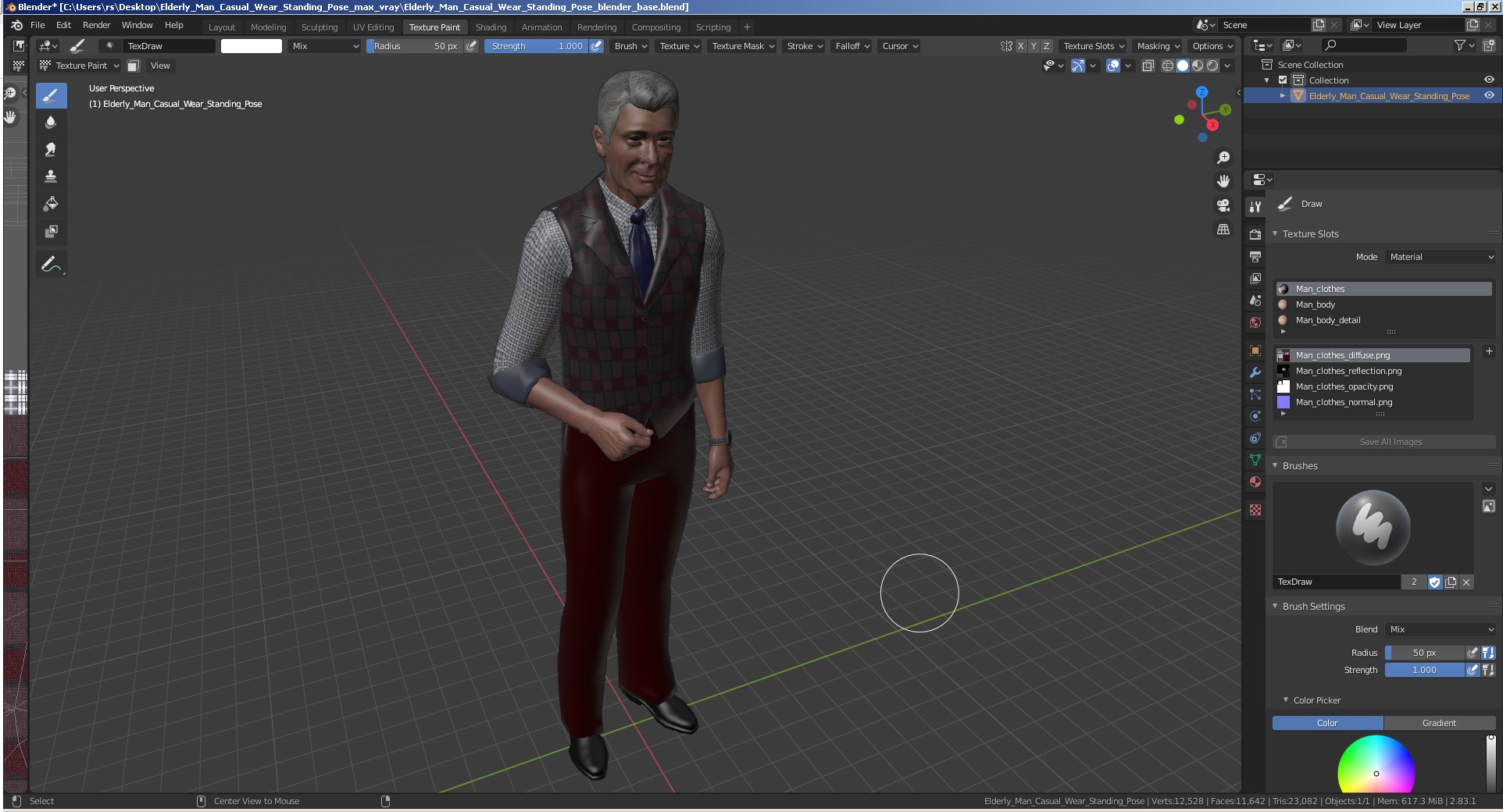Screen dimensions: 1503x812
Task: Switch to the UV Editing workspace tab
Action: point(373,27)
